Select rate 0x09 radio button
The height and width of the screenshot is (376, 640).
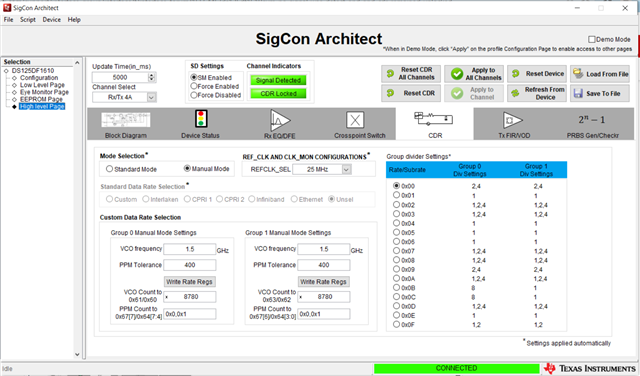(396, 269)
